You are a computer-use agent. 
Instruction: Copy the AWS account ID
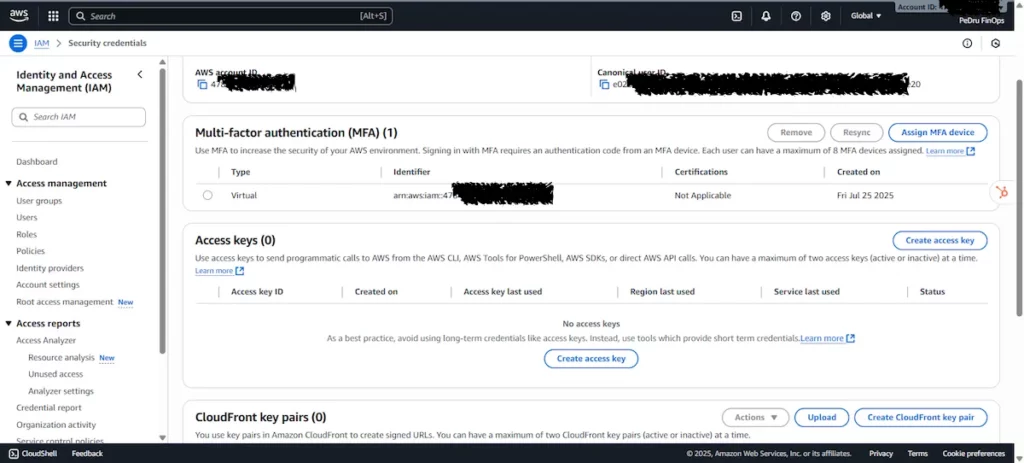tap(202, 85)
